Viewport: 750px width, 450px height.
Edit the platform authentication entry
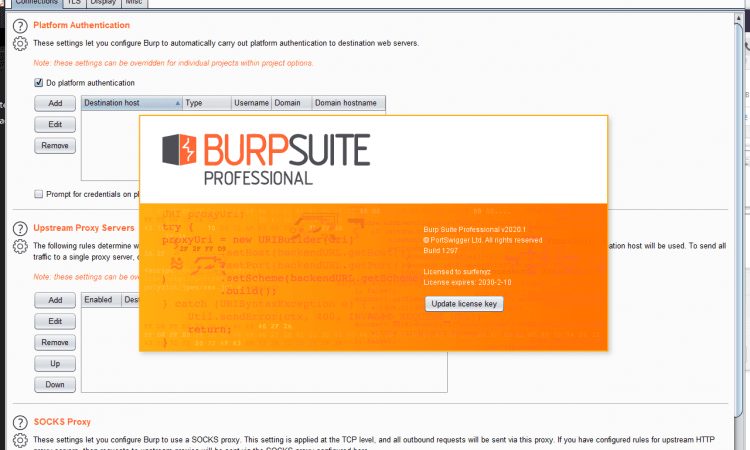click(x=55, y=124)
